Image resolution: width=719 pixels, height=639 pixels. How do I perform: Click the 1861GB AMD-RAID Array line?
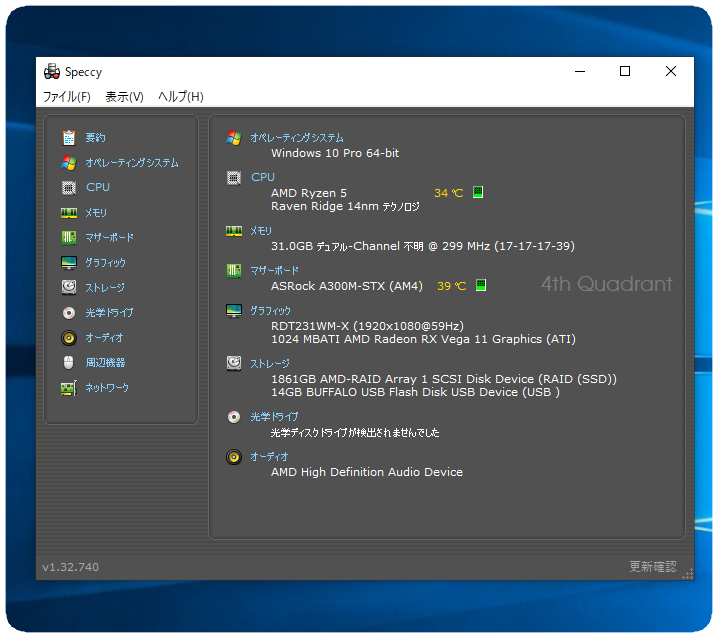coord(444,379)
